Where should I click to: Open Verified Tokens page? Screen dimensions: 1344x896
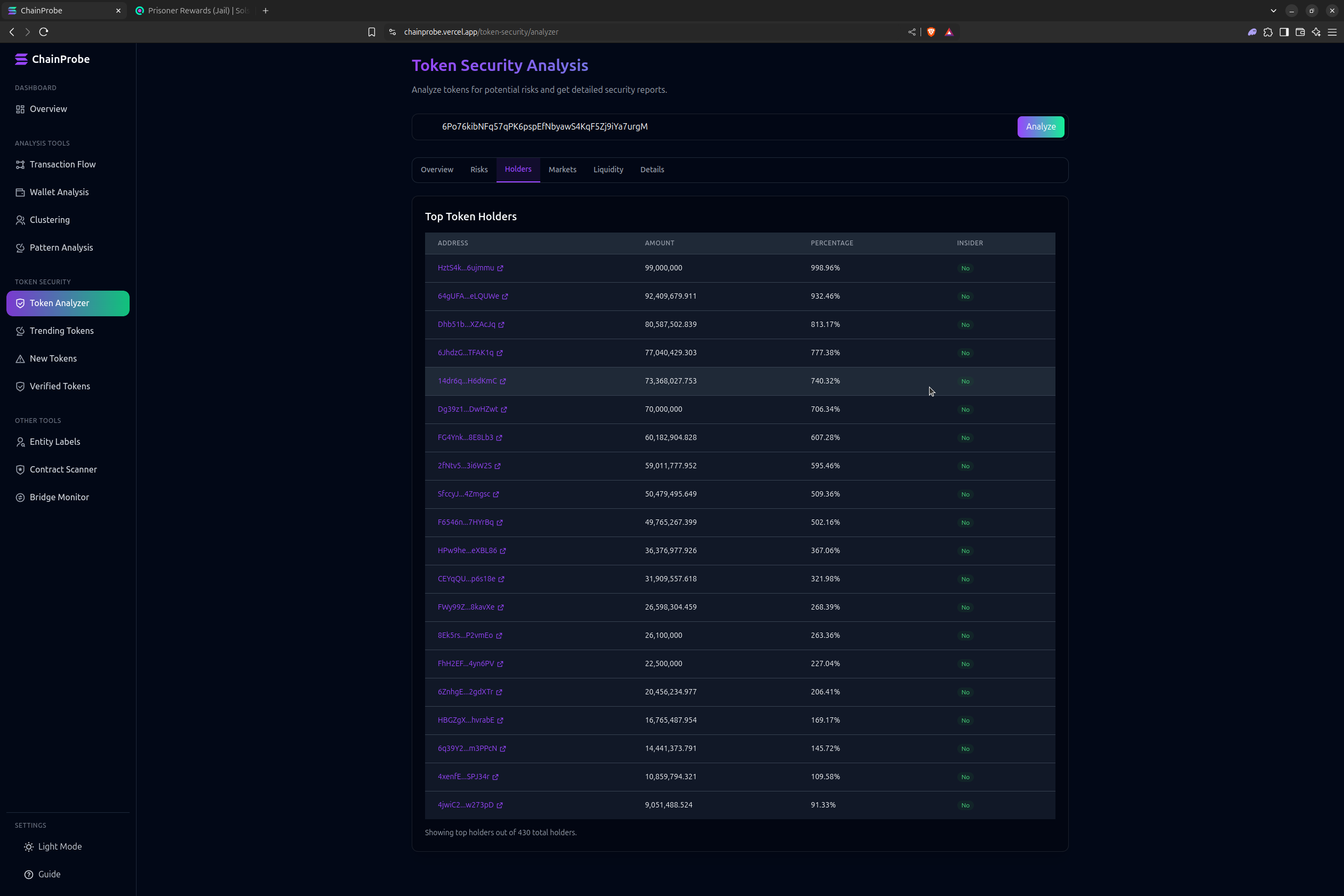[67, 386]
